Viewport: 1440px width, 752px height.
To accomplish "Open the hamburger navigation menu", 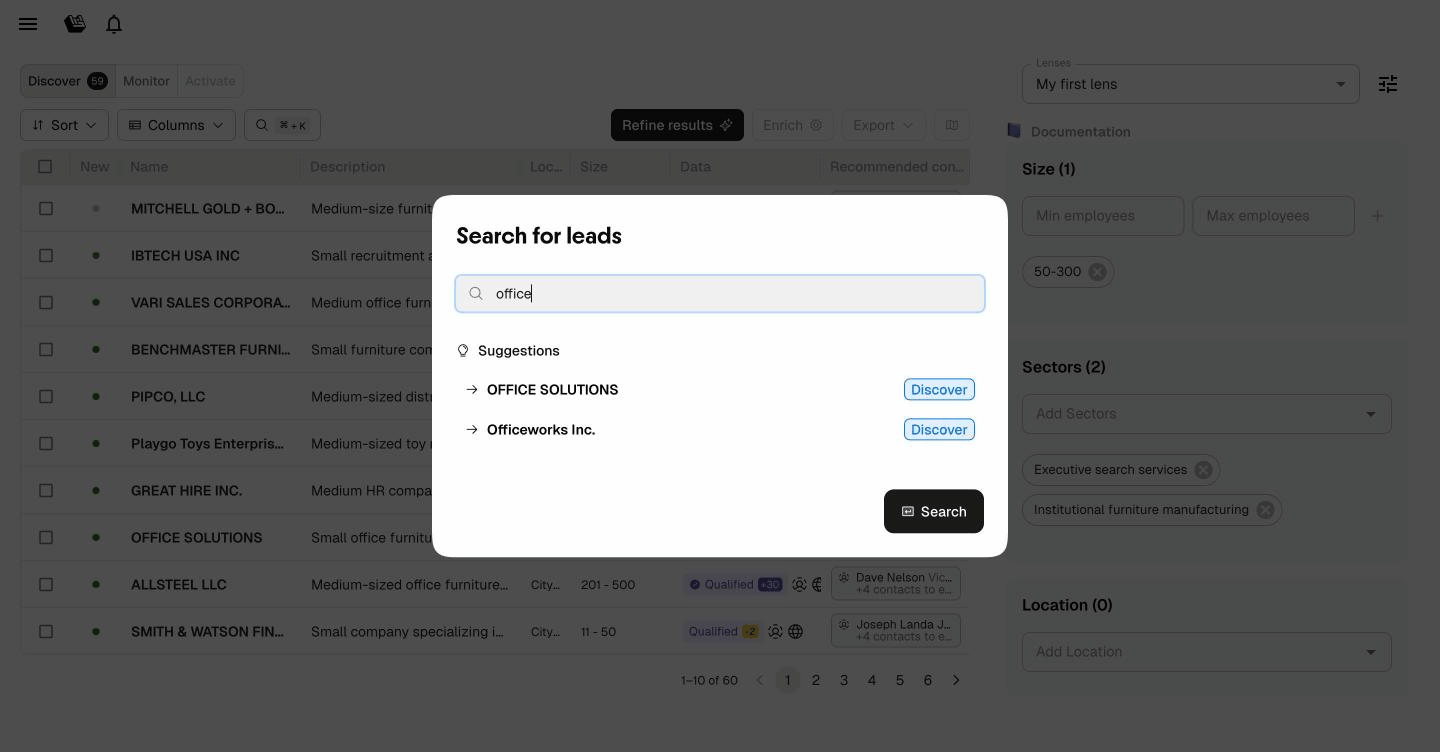I will click(x=28, y=24).
